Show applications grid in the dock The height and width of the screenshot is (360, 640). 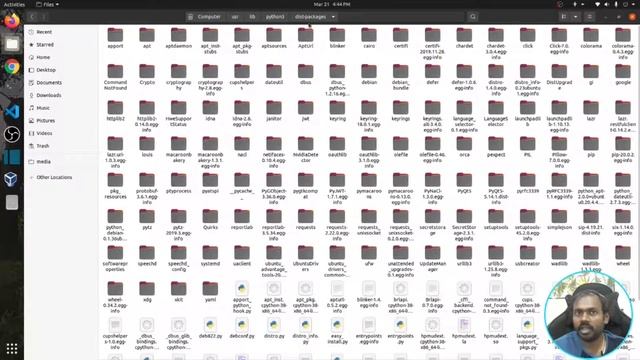click(x=12, y=349)
